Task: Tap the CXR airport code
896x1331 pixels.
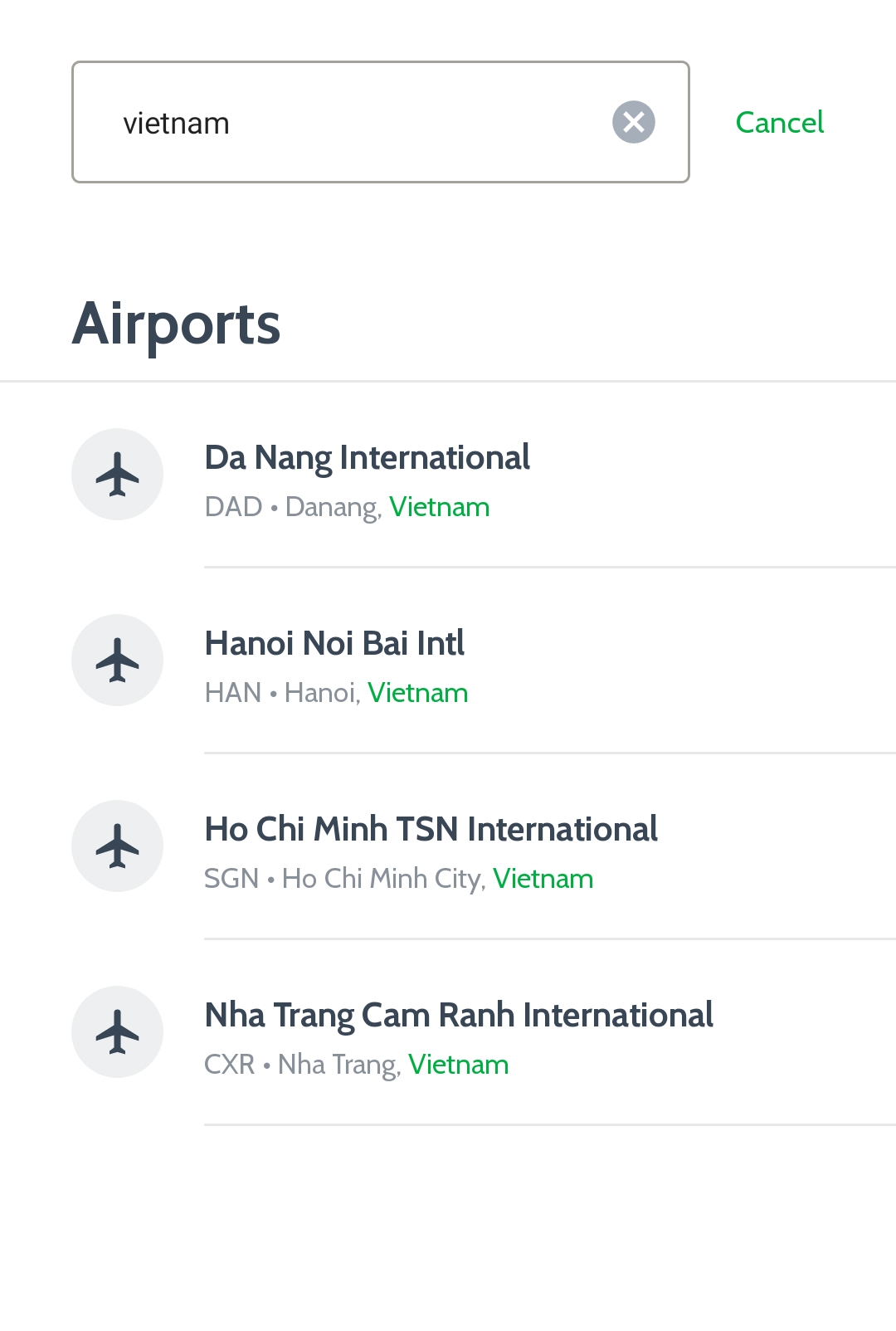Action: (229, 1065)
